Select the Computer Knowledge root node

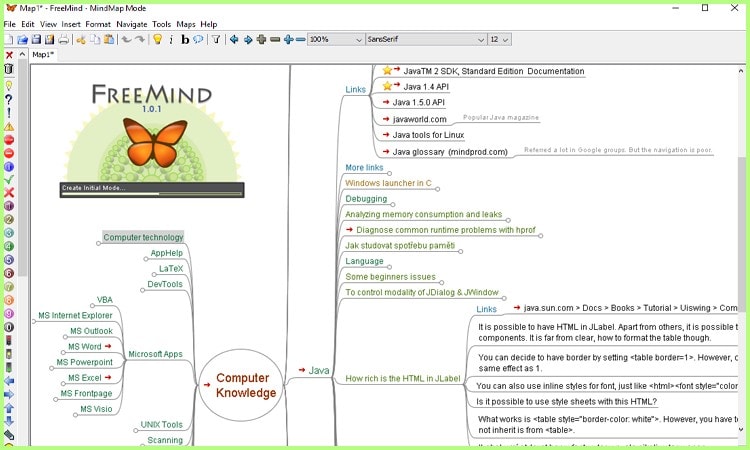pos(241,385)
